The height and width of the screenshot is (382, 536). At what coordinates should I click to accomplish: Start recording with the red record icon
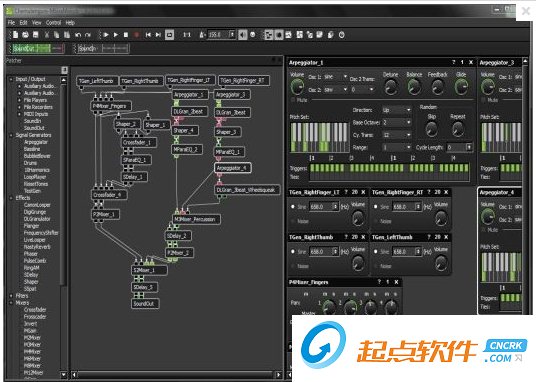tap(137, 35)
